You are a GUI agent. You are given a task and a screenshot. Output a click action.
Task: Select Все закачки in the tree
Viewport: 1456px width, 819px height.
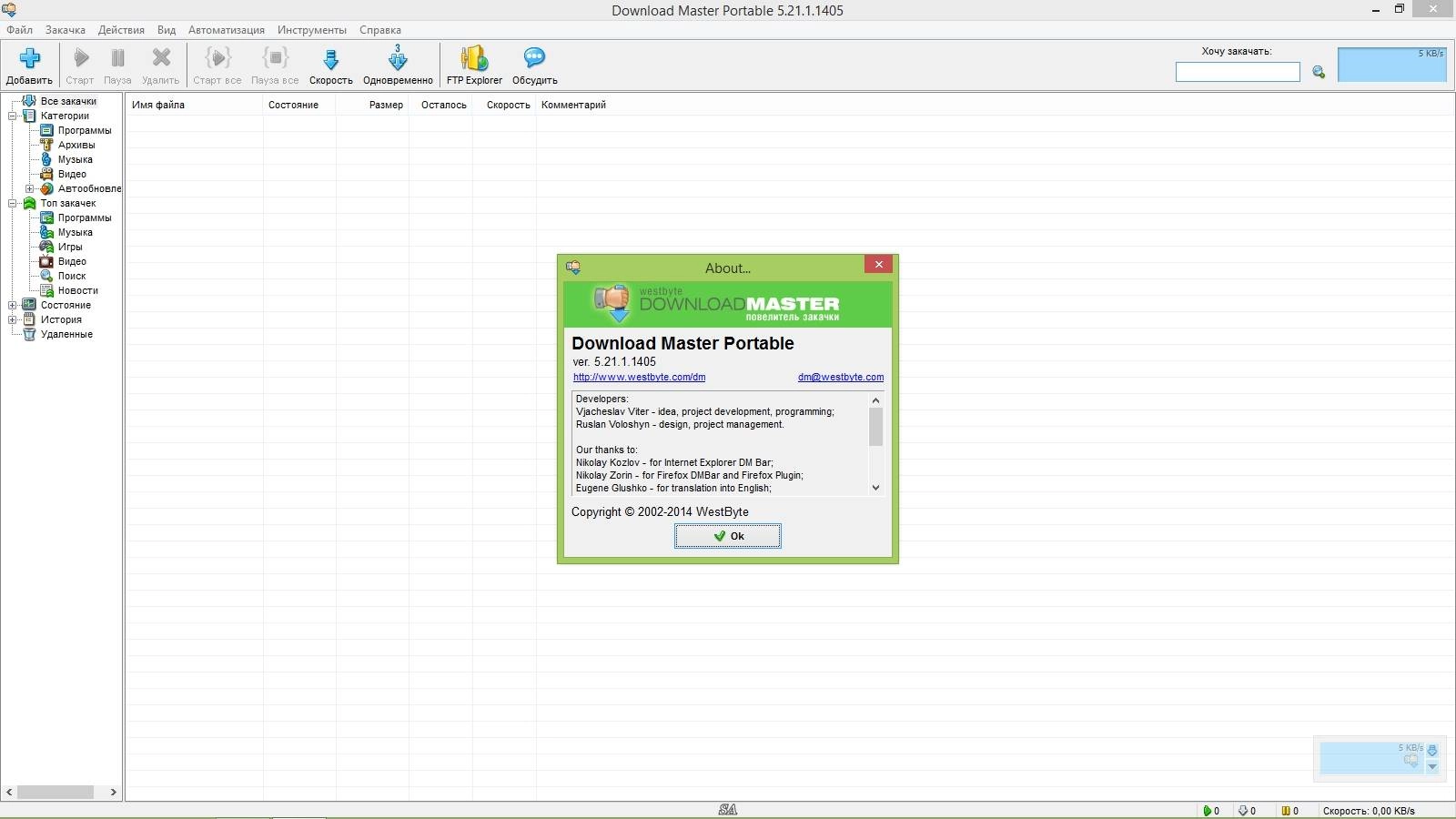pos(68,101)
